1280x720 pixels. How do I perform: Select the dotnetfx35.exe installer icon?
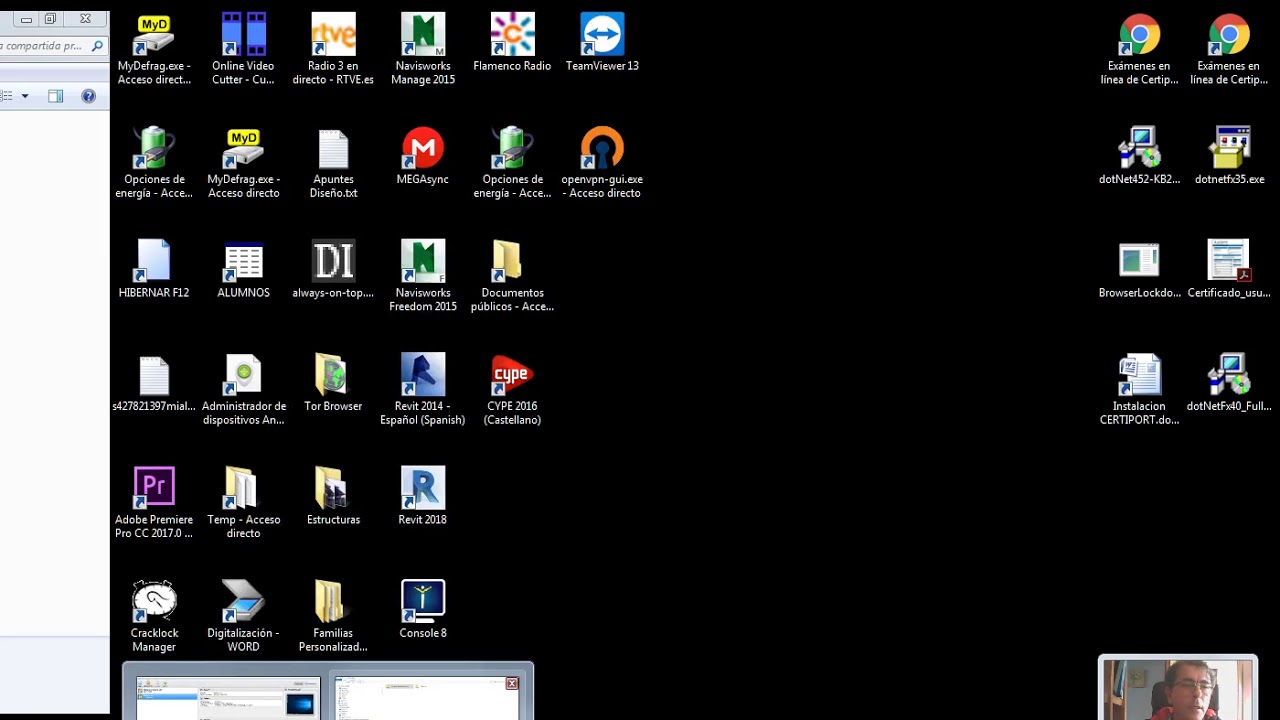pos(1229,156)
